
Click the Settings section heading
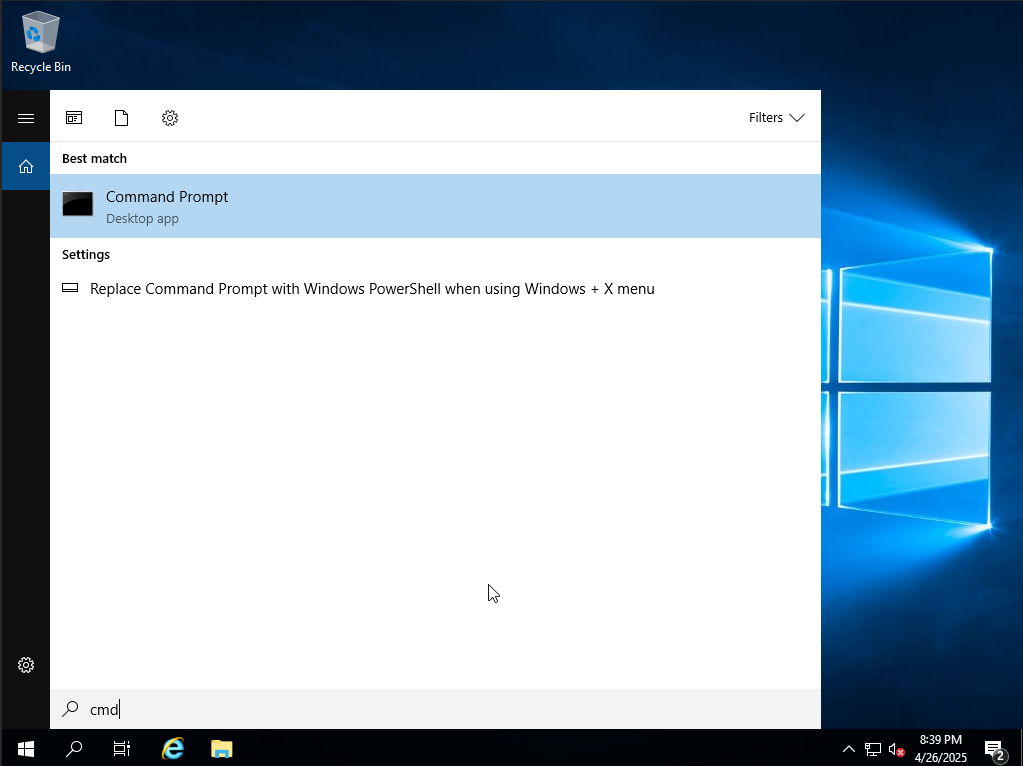pyautogui.click(x=86, y=254)
